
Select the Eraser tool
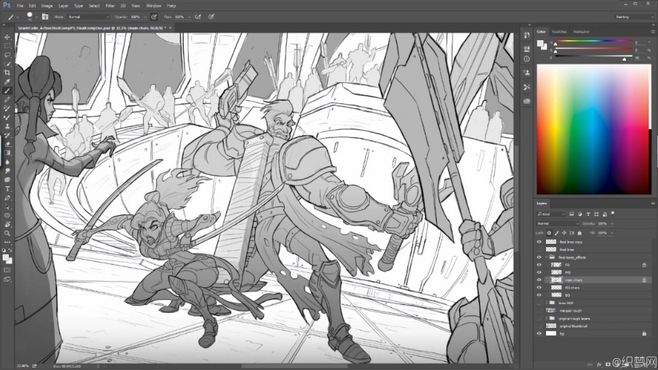[7, 144]
